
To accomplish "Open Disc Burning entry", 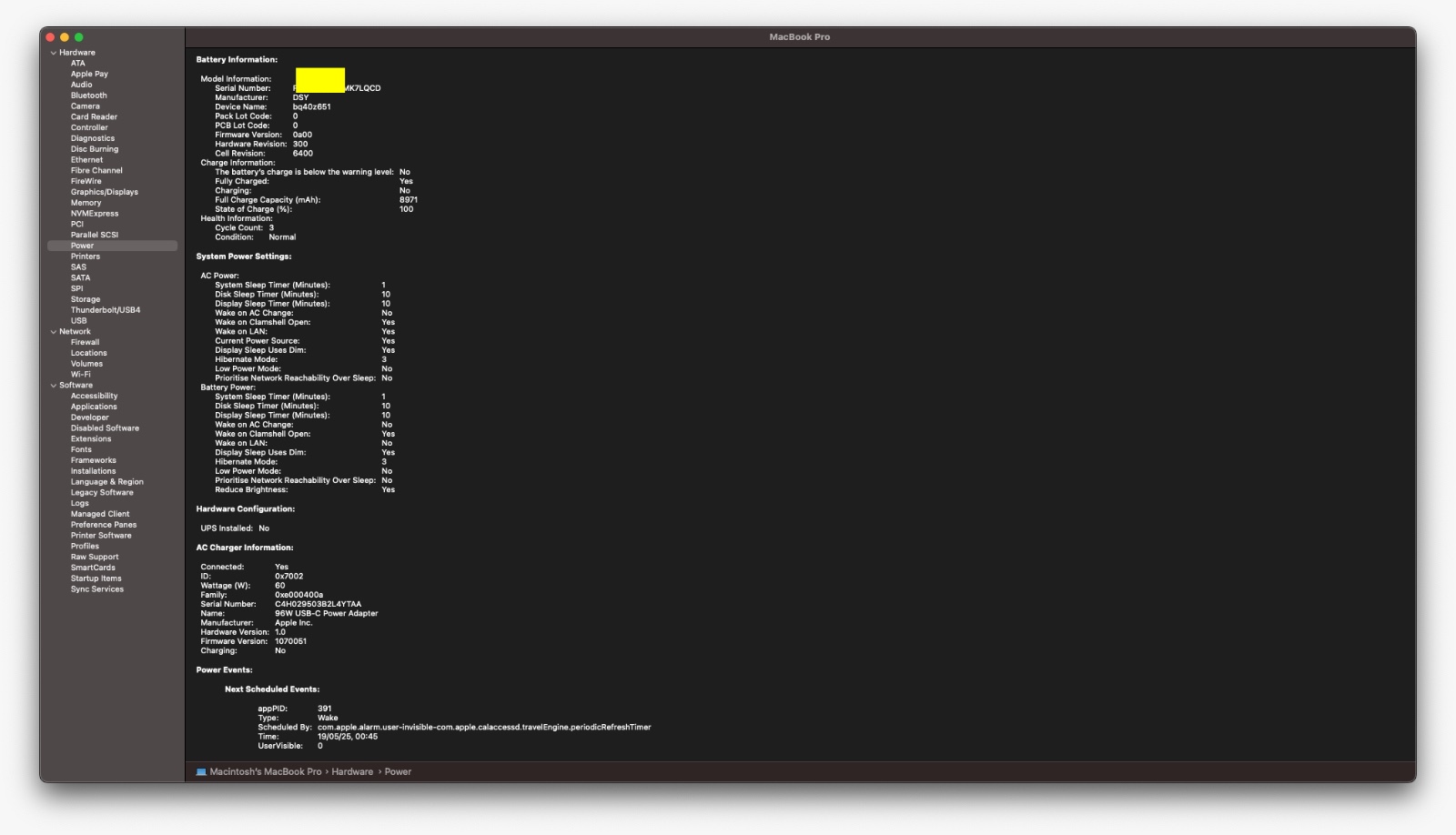I will [95, 149].
